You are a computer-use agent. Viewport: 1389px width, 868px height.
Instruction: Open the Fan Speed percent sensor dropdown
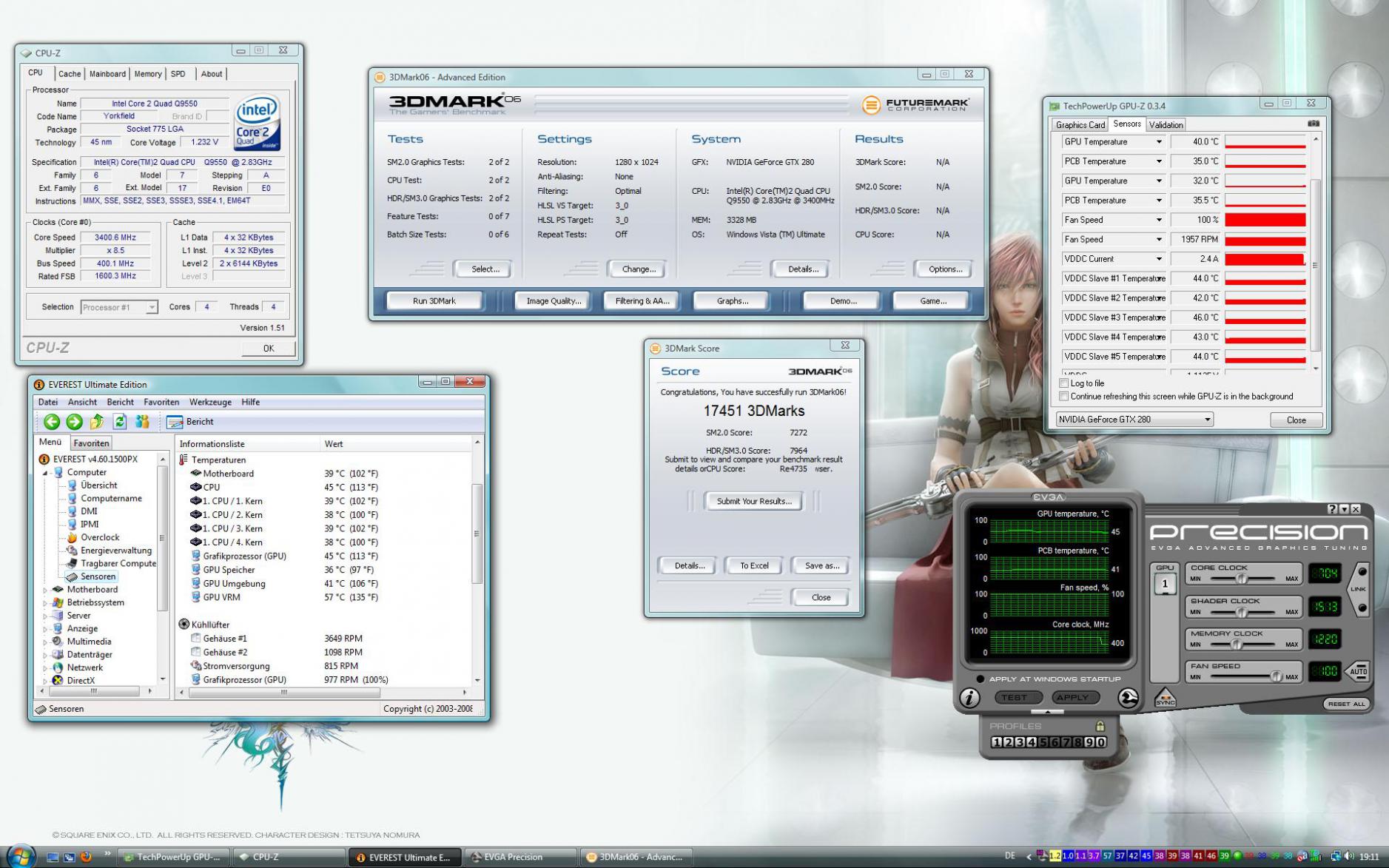click(x=1159, y=220)
